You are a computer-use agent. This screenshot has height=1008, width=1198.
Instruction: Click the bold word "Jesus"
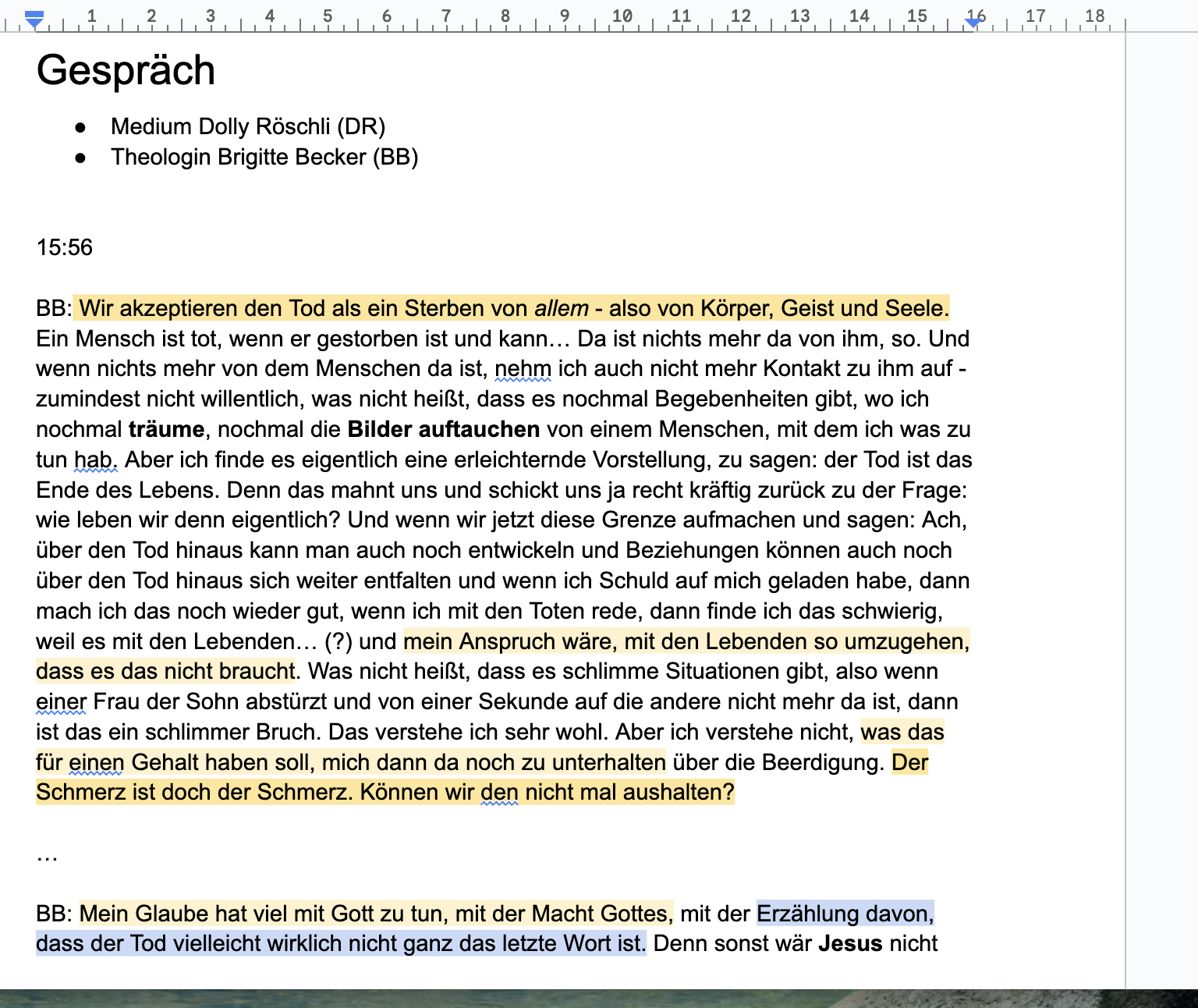click(849, 944)
